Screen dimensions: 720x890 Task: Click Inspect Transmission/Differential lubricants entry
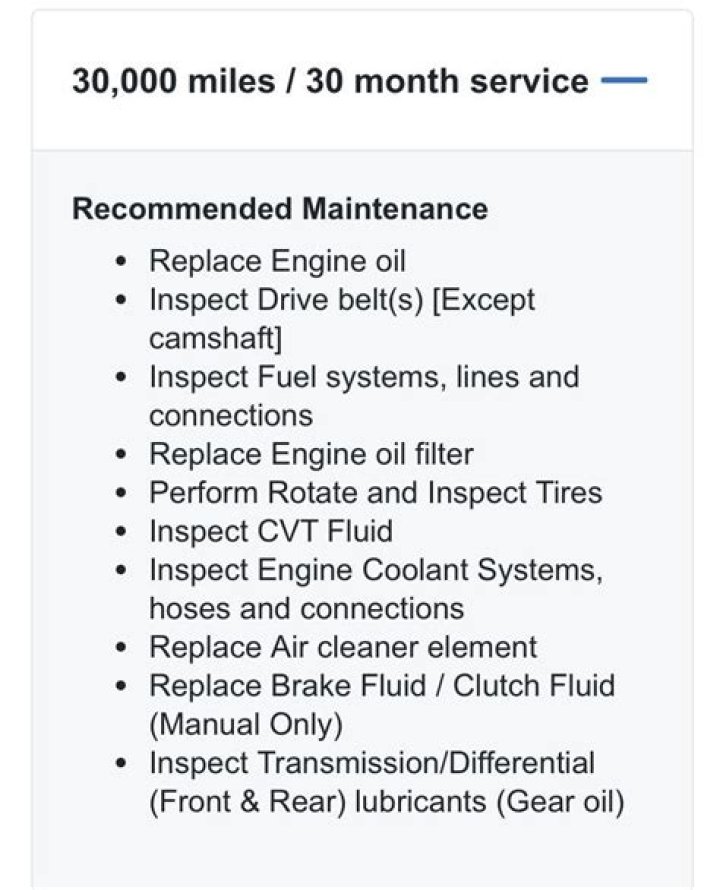(370, 763)
